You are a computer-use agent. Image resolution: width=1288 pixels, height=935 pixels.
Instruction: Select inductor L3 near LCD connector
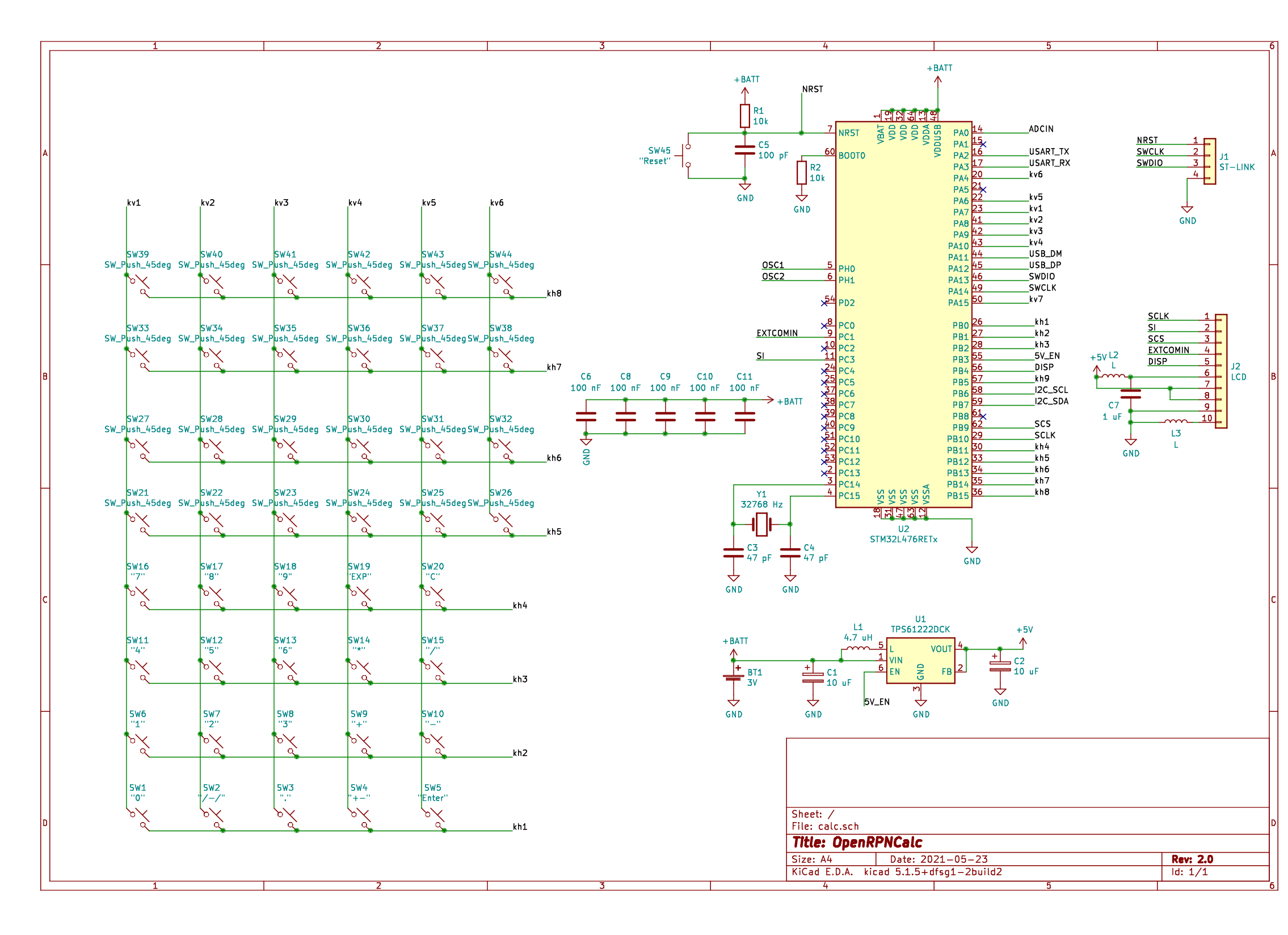[1176, 420]
